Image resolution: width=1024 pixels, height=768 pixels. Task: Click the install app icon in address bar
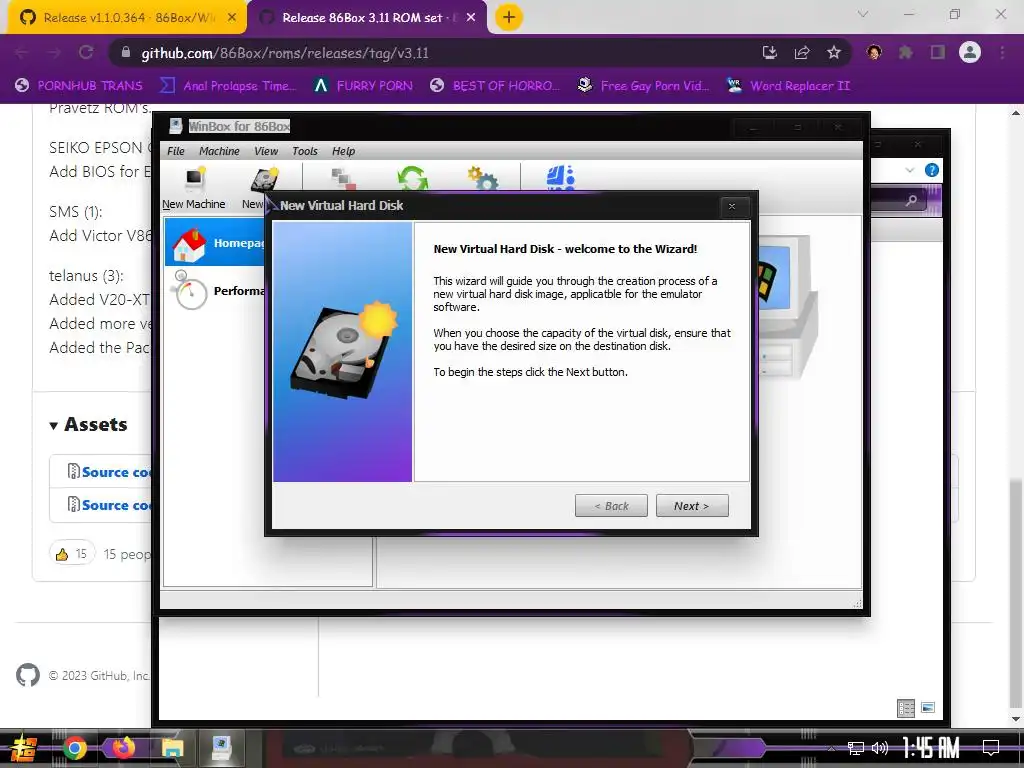click(770, 53)
